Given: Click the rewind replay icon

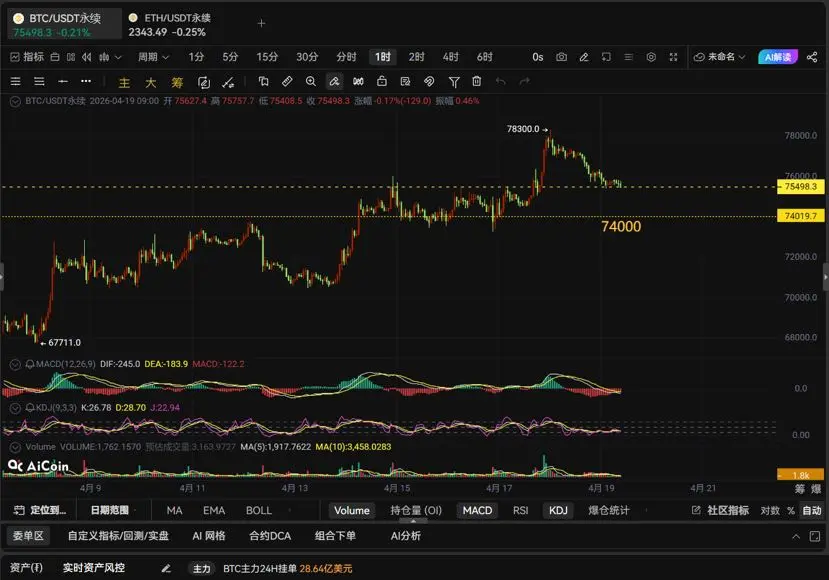Looking at the screenshot, I should (87, 57).
